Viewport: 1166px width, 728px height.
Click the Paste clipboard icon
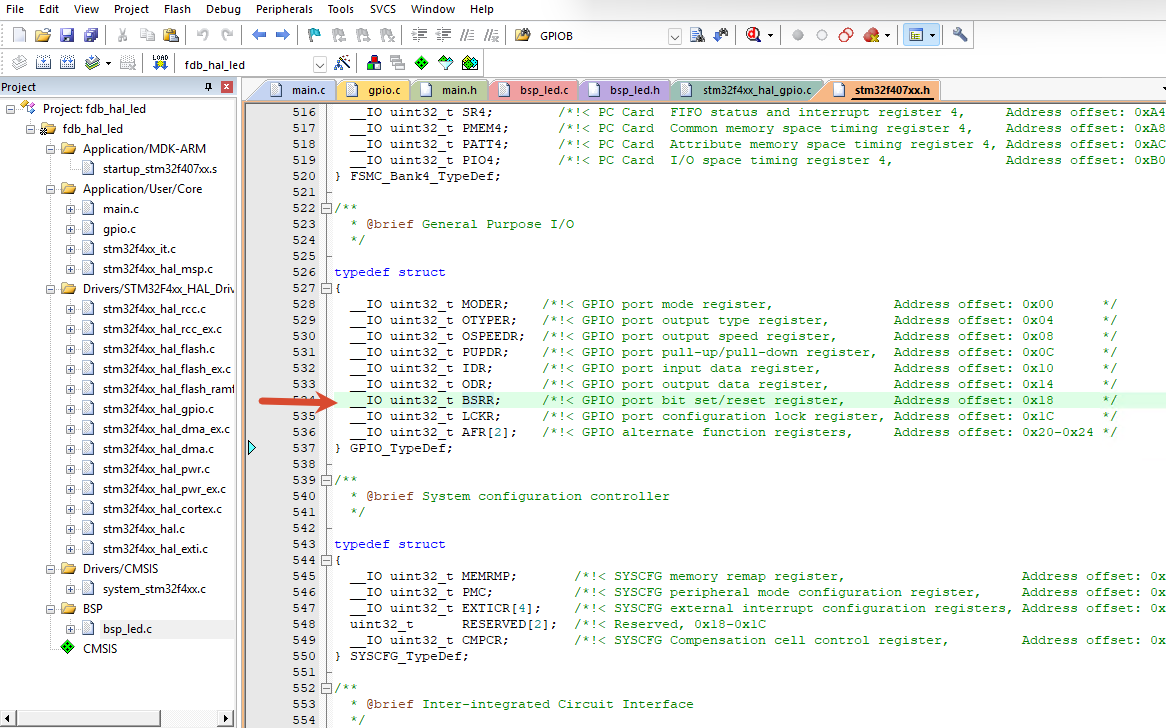171,35
